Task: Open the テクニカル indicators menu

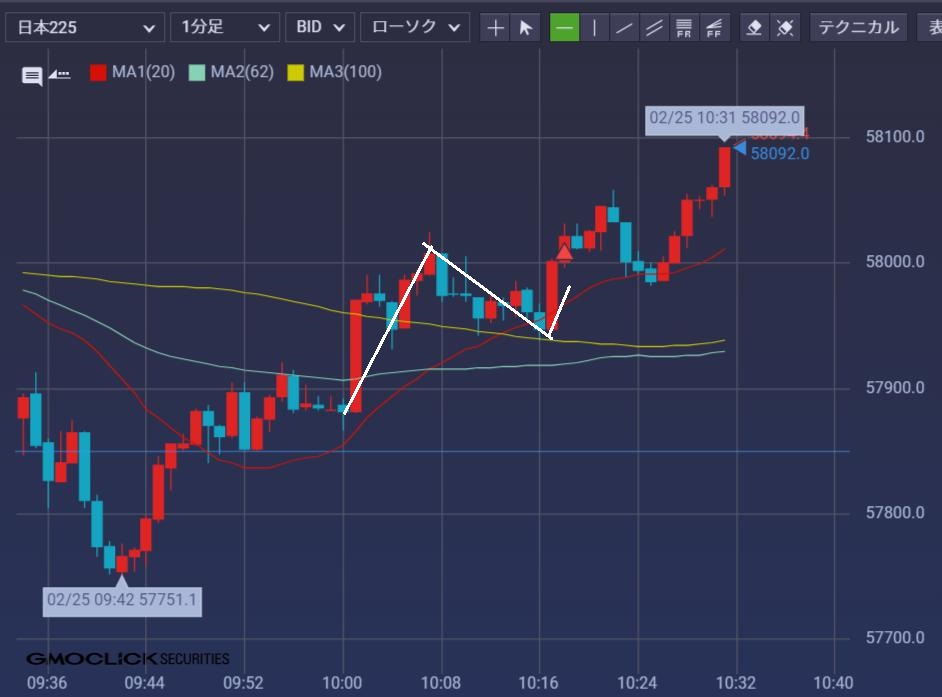Action: point(858,28)
